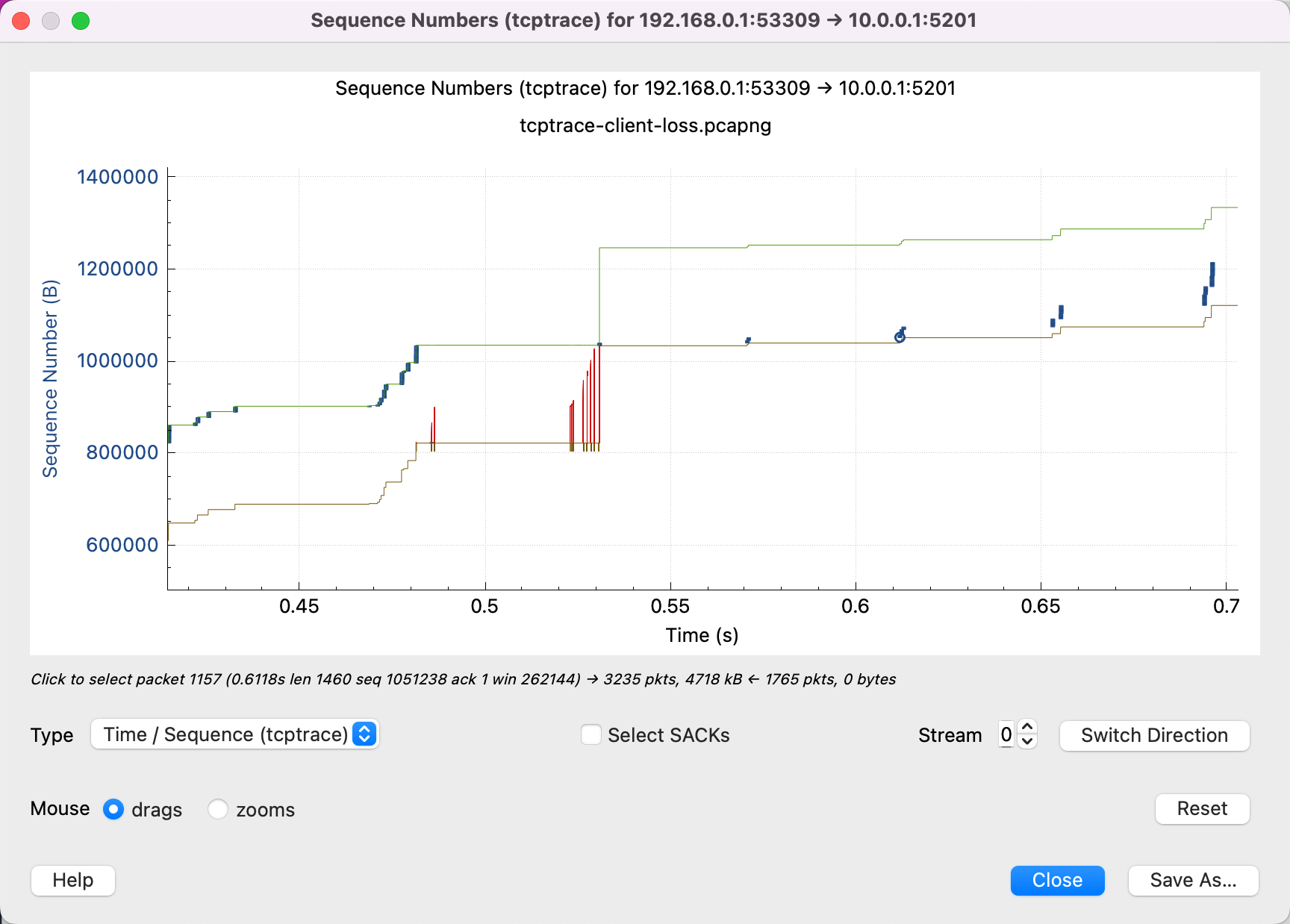
Task: Open the graph Type dropdown
Action: click(234, 734)
